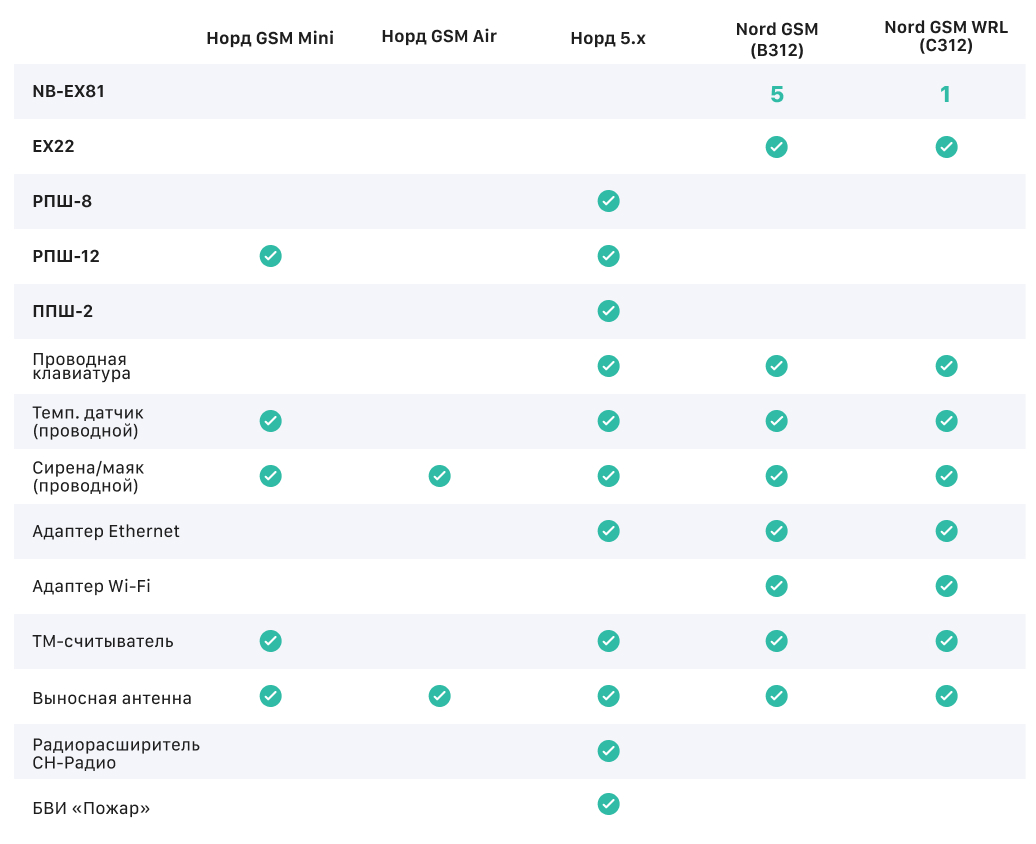Click the РПШ-8 checkmark under Норд 5.x
This screenshot has width=1036, height=844.
608,201
